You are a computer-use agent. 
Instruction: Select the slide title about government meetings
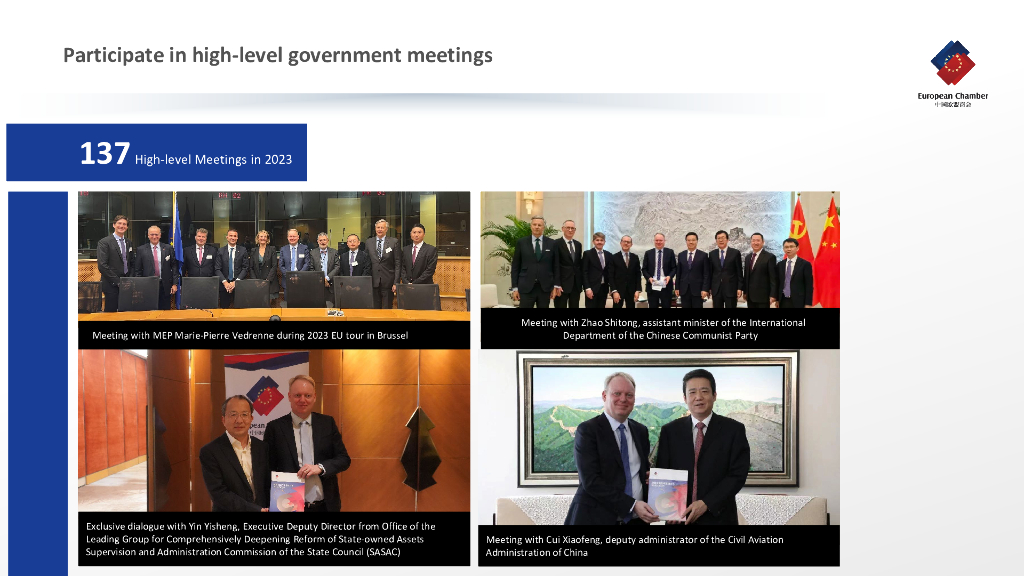pyautogui.click(x=278, y=55)
